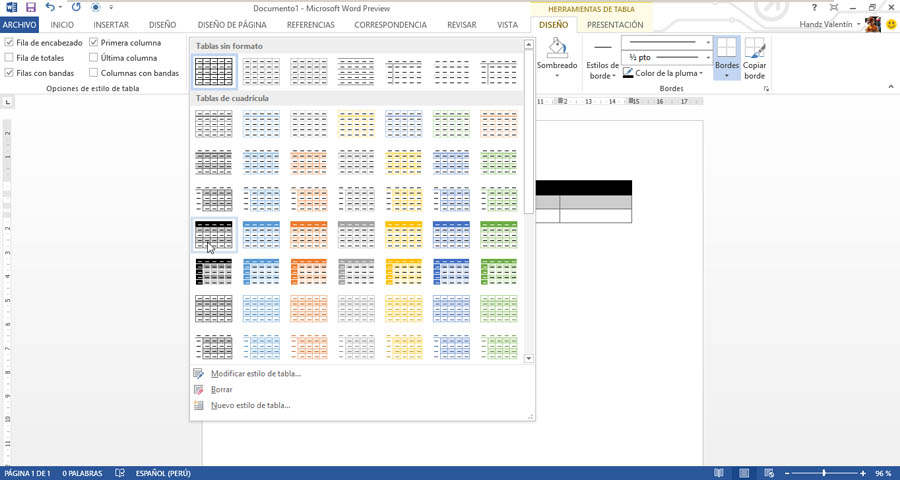Switch to read mode view in status bar

718,472
